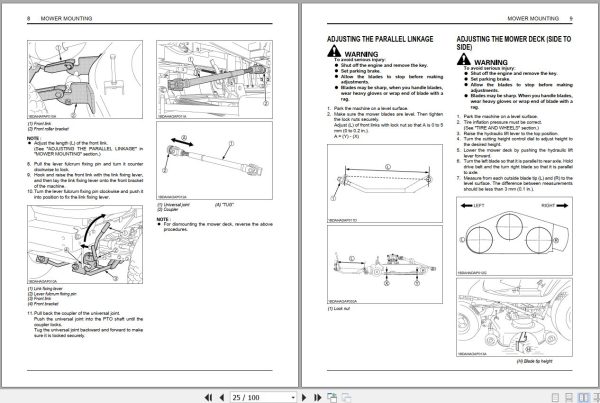Screen dimensions: 600x403
Task: Click the universal joint coupler TUG diagram
Action: (214, 160)
